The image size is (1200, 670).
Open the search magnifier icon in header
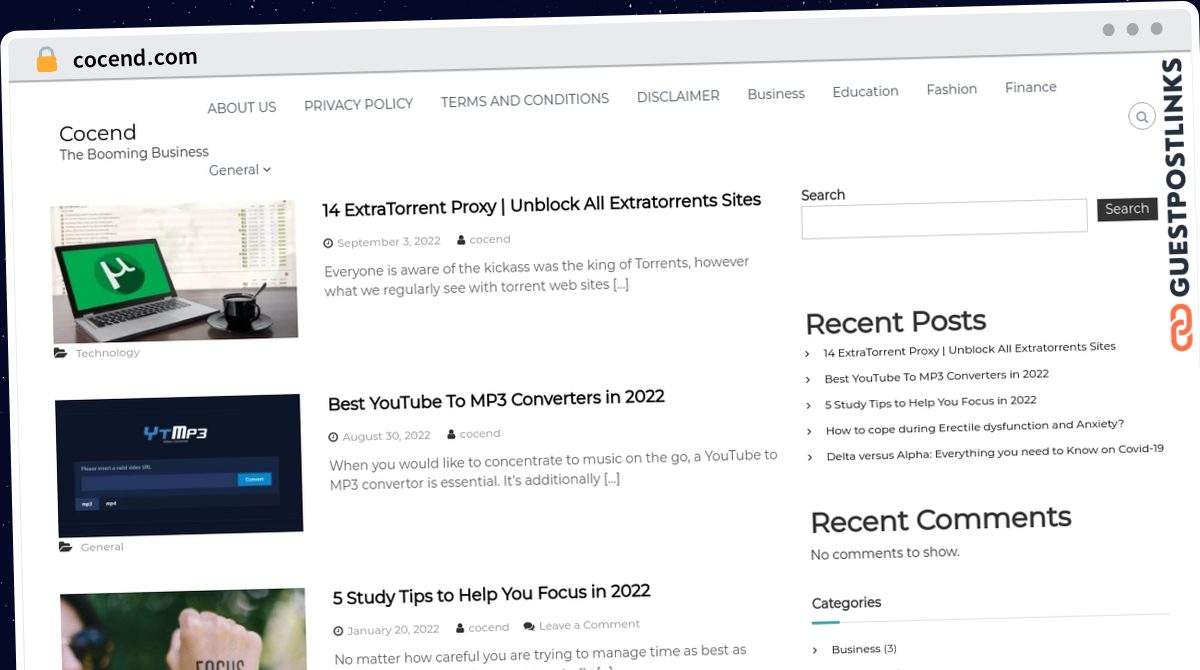(x=1142, y=117)
